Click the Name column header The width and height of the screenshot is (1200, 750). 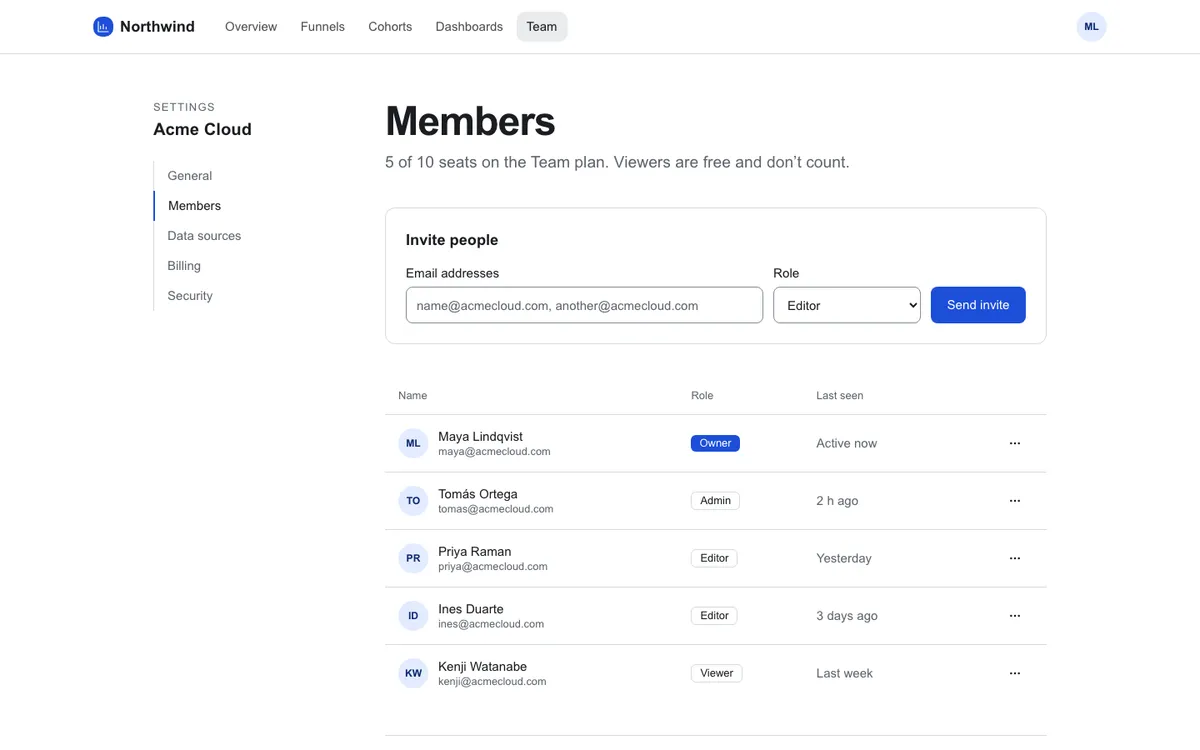412,396
